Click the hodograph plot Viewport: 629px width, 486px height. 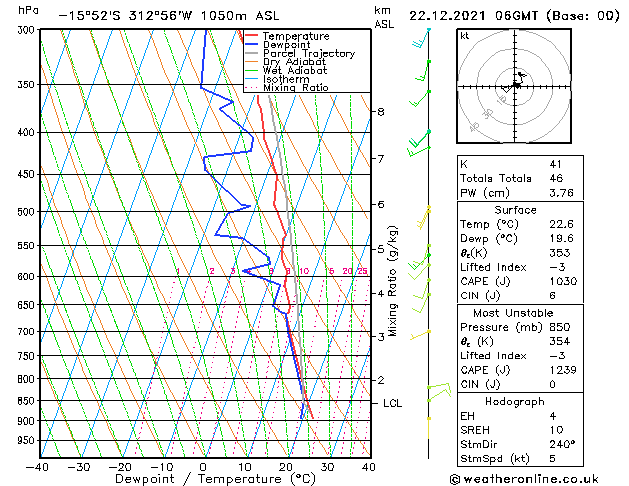[x=514, y=86]
